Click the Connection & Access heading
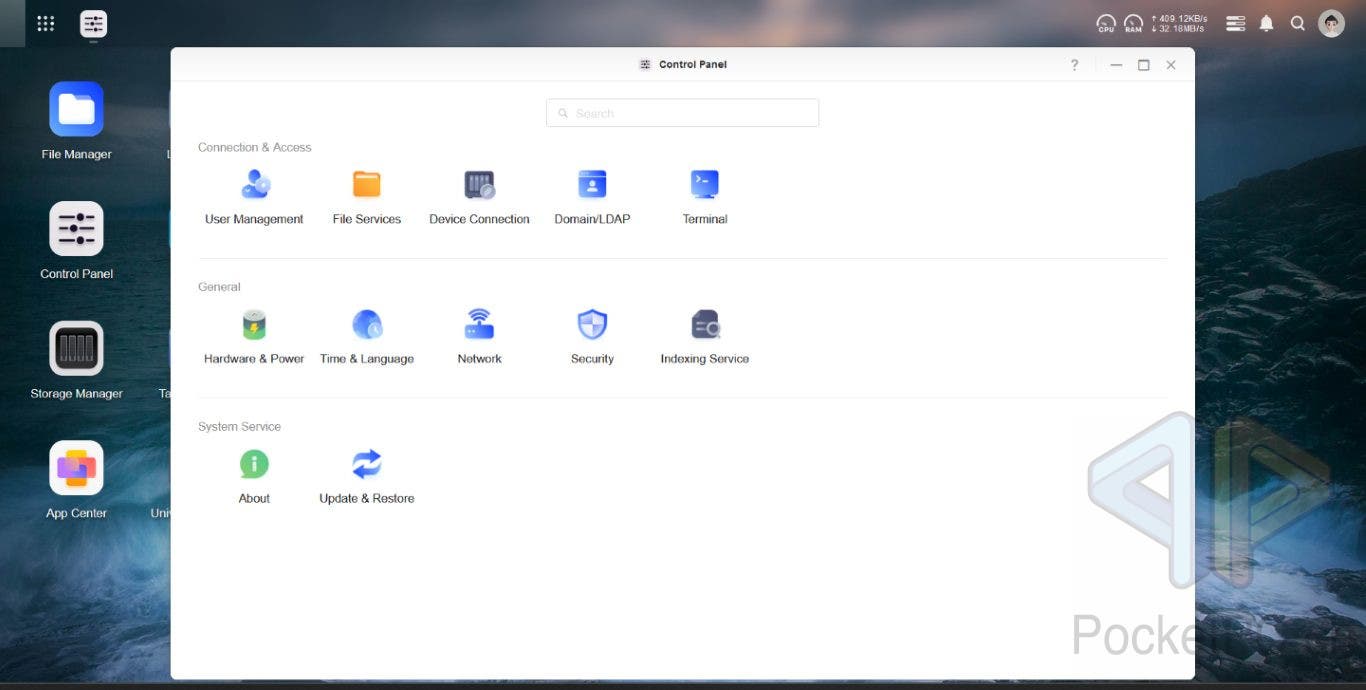This screenshot has height=690, width=1366. [254, 147]
